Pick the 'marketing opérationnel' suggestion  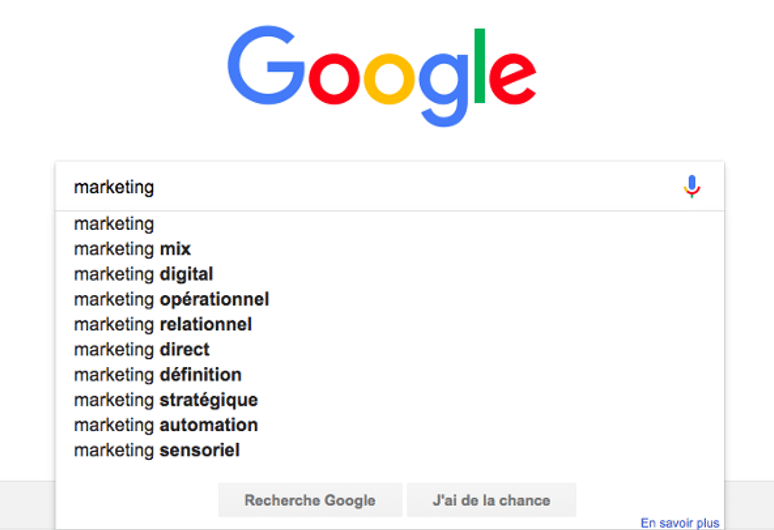pos(171,300)
